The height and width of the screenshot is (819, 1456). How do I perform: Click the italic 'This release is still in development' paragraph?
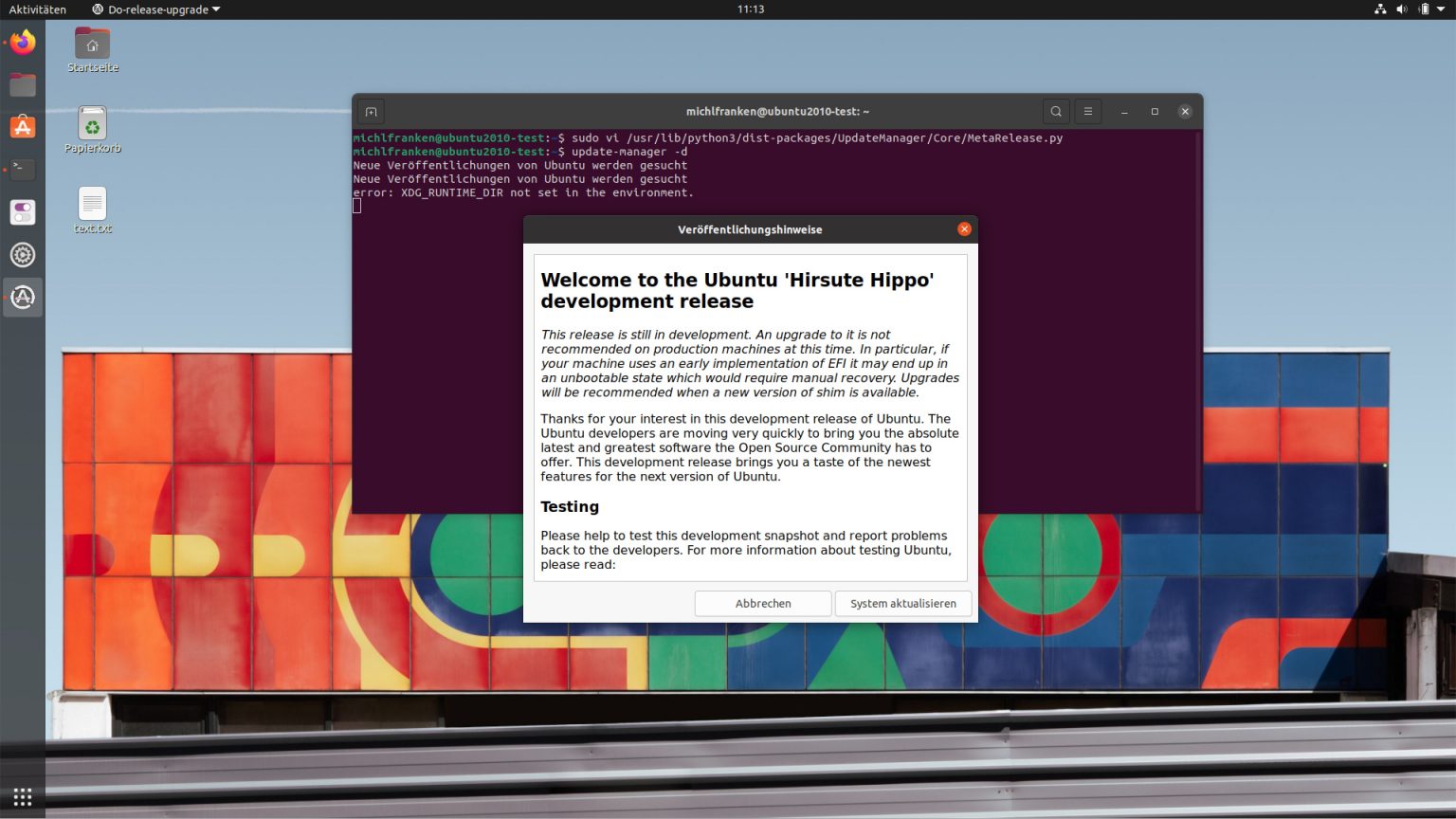click(750, 363)
